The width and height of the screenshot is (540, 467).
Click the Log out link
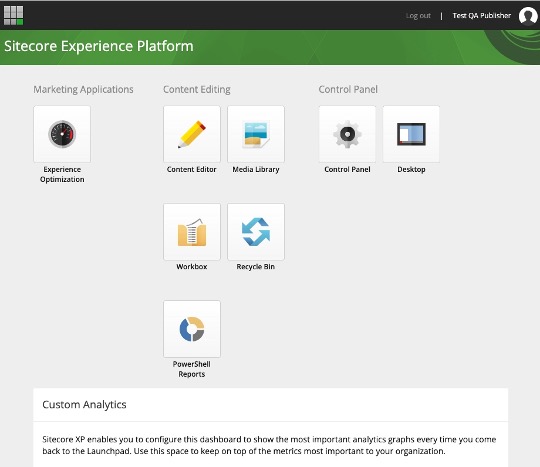(x=418, y=16)
